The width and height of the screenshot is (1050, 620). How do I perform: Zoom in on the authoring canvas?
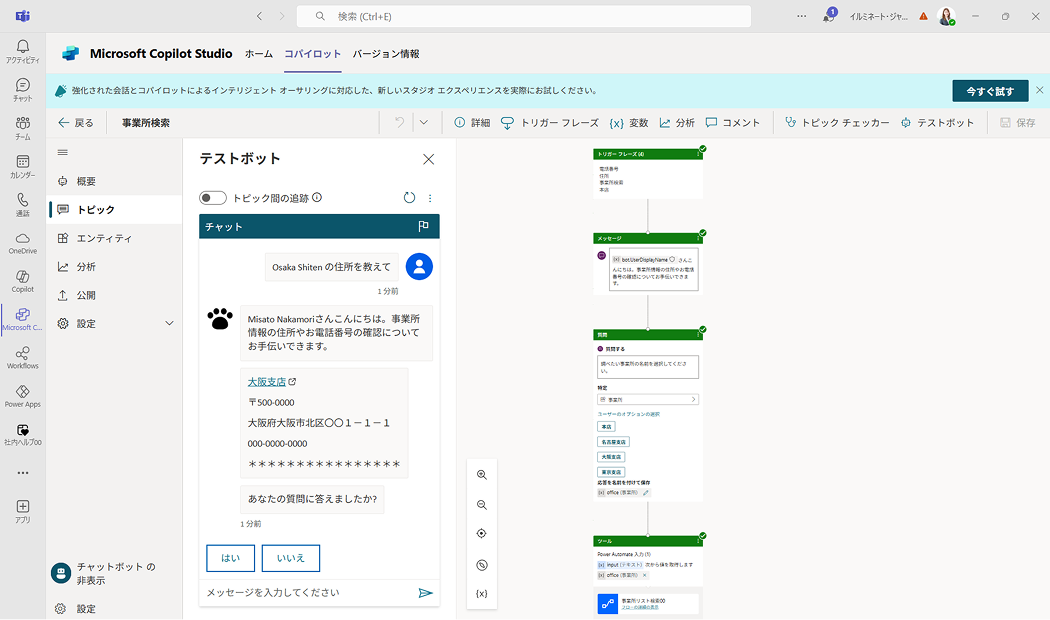[481, 475]
